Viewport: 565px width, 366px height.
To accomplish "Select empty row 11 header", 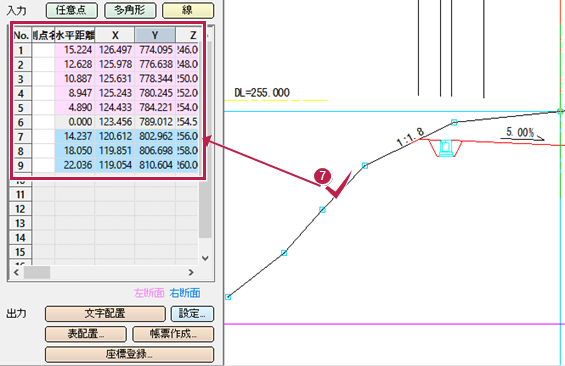I will [21, 195].
